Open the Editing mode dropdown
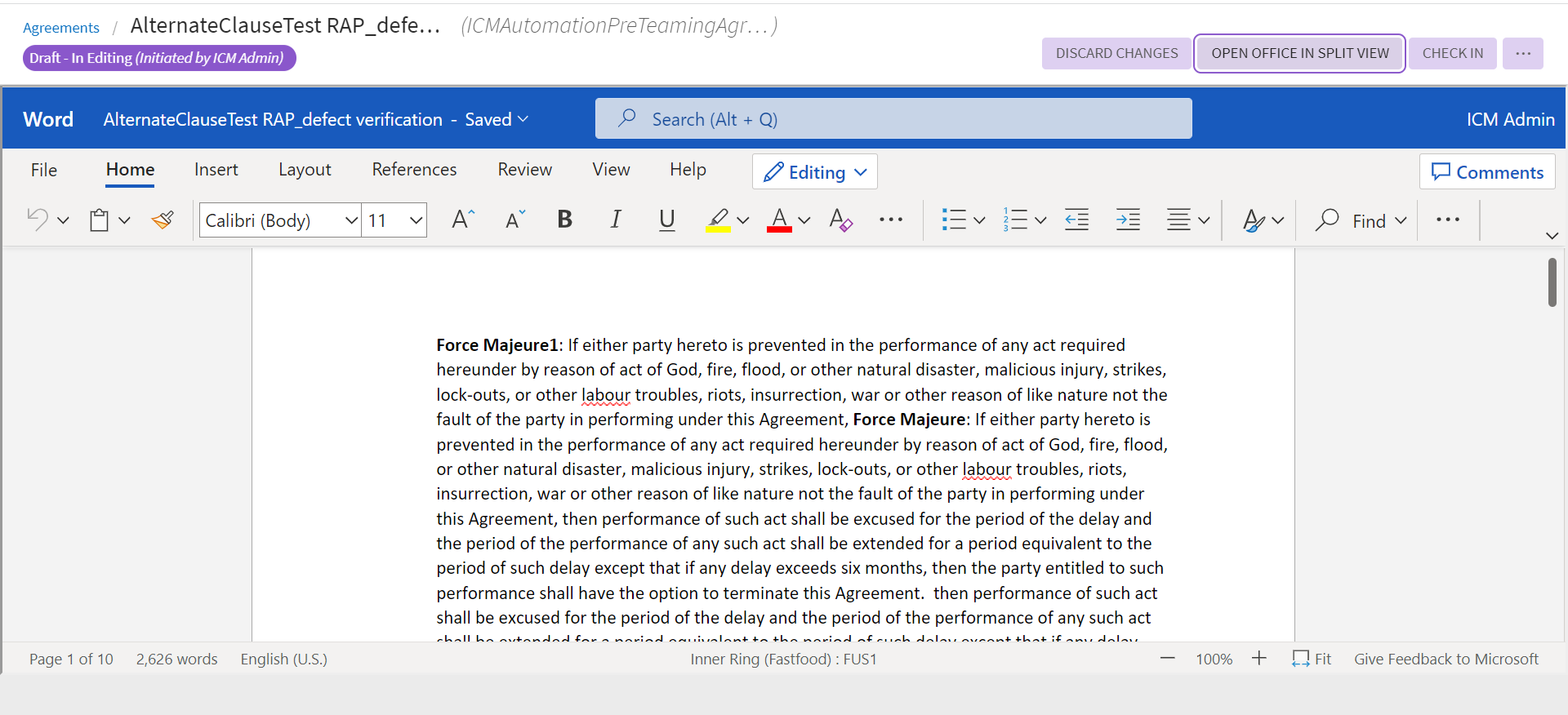 814,172
